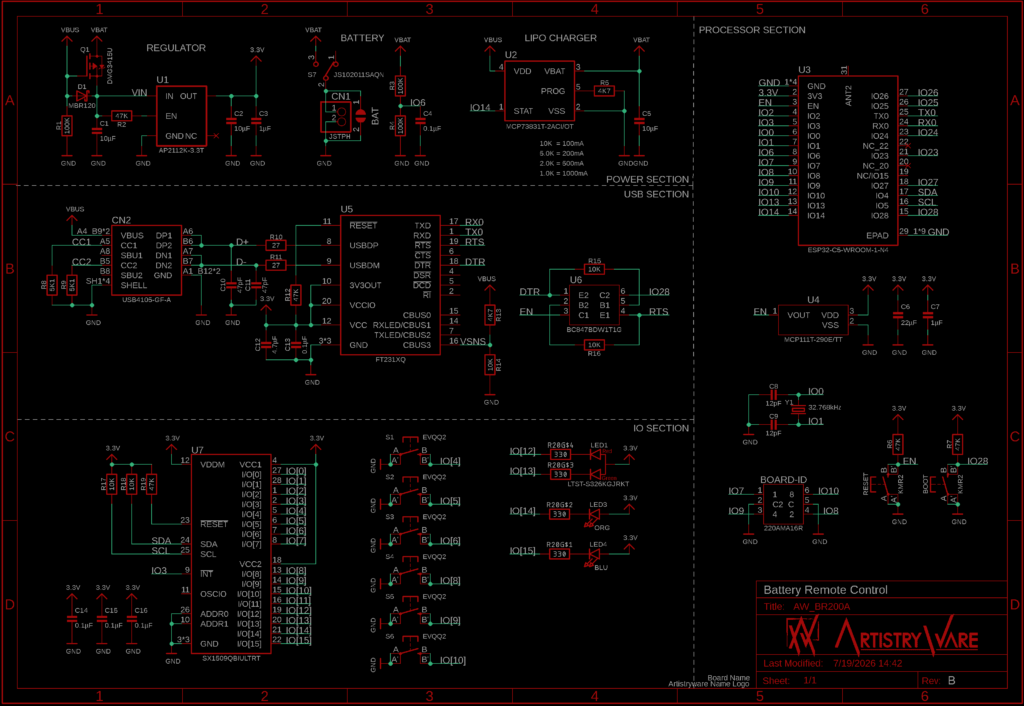
Task: Select the U1 AP2112K-3.3T regulator chip
Action: [x=182, y=116]
